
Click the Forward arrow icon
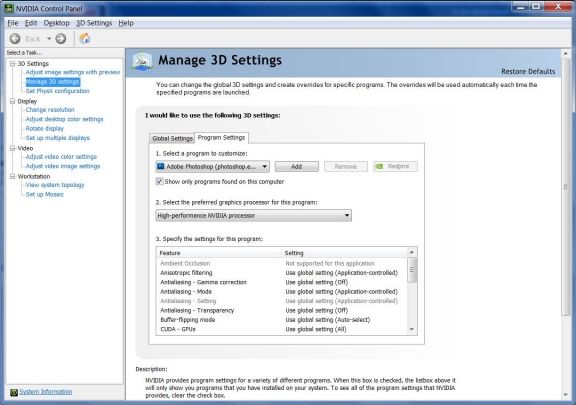(61, 39)
